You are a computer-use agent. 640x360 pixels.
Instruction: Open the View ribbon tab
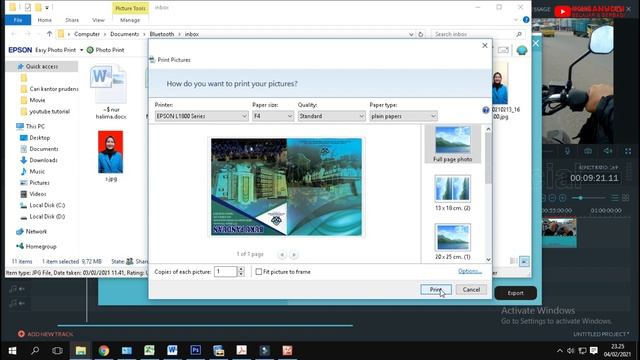point(98,20)
